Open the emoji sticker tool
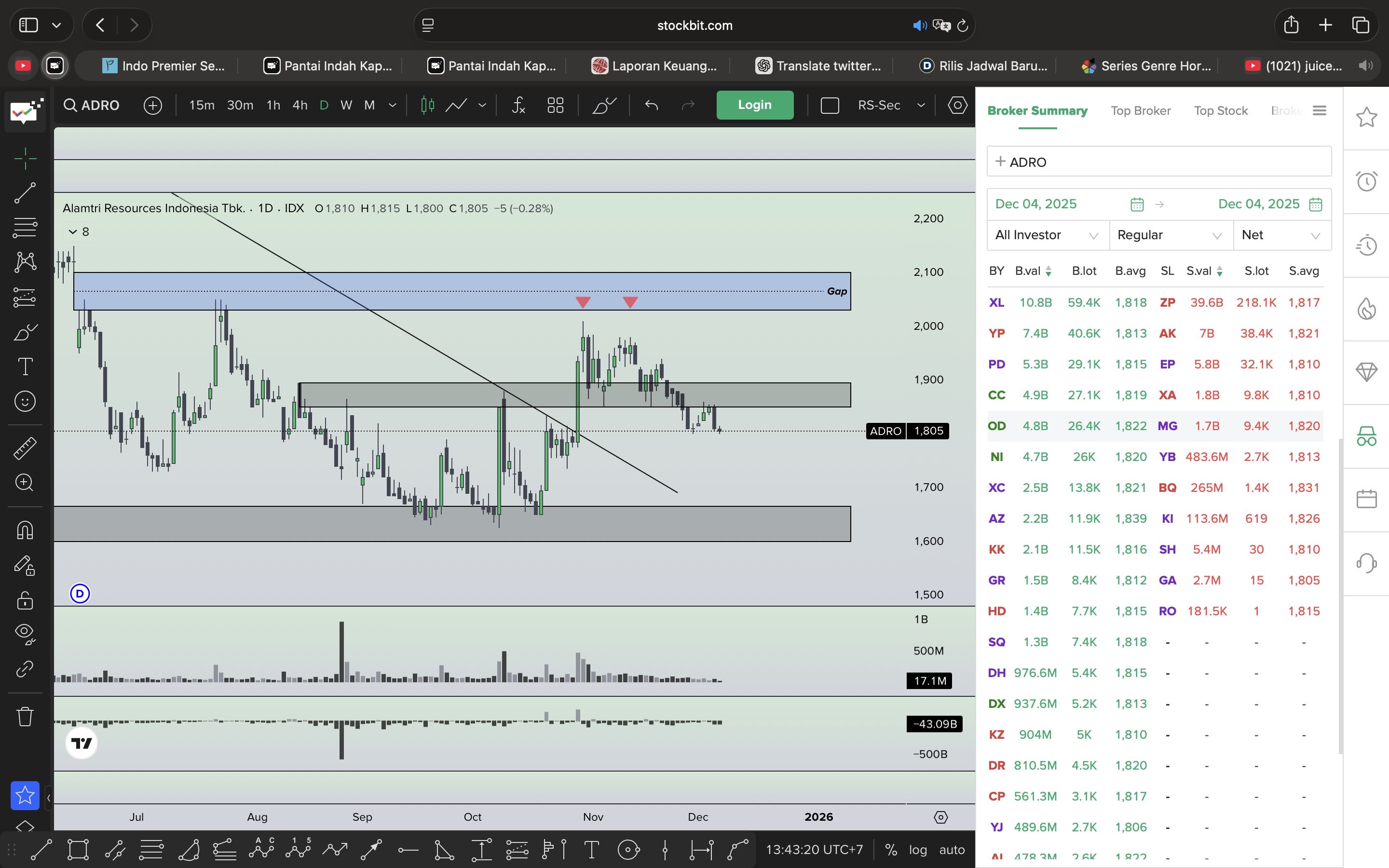Image resolution: width=1389 pixels, height=868 pixels. (25, 401)
